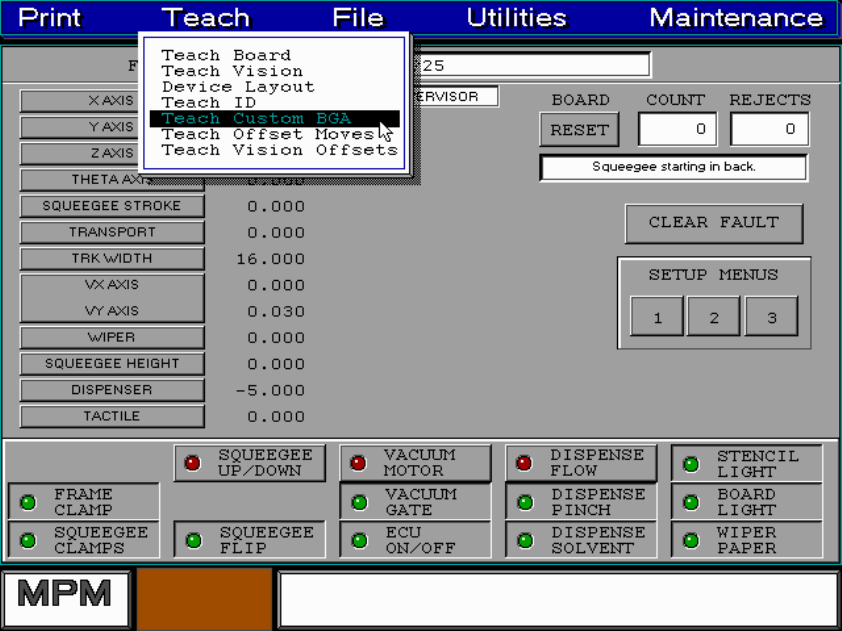Toggle the Squeegee Flip control
This screenshot has height=631, width=842.
(x=250, y=540)
